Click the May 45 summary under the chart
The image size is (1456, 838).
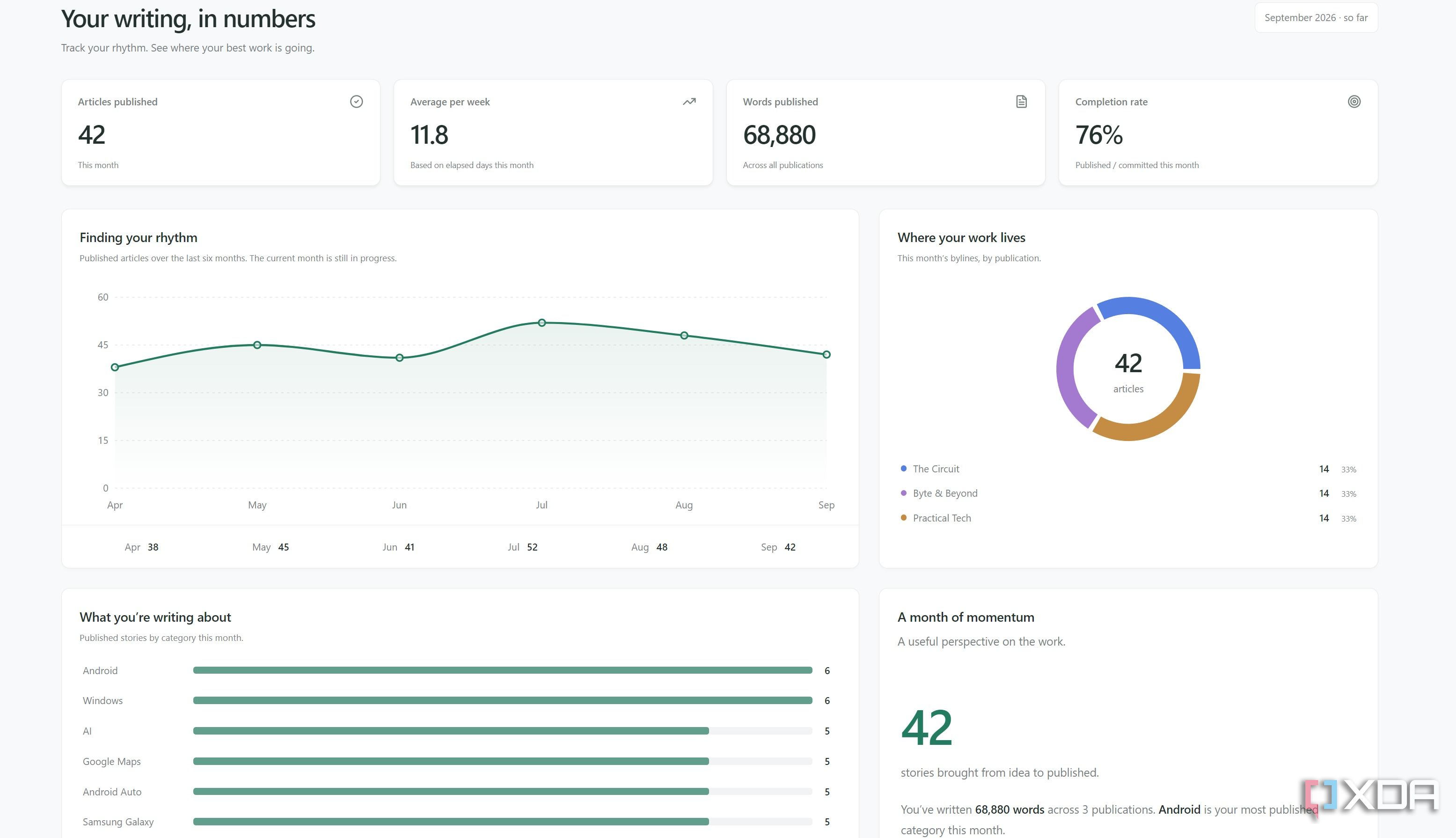coord(271,547)
